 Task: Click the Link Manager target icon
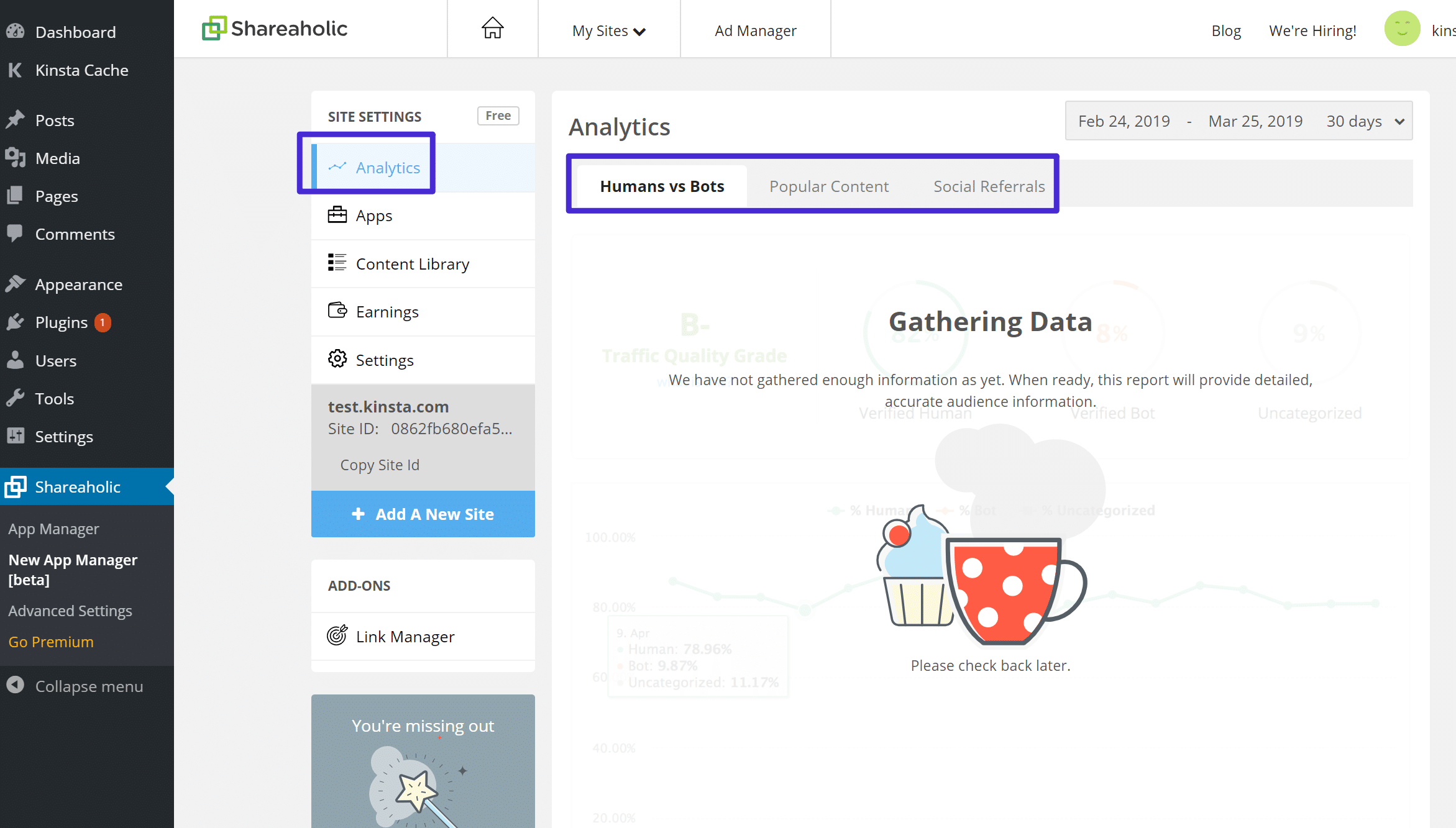pyautogui.click(x=337, y=635)
